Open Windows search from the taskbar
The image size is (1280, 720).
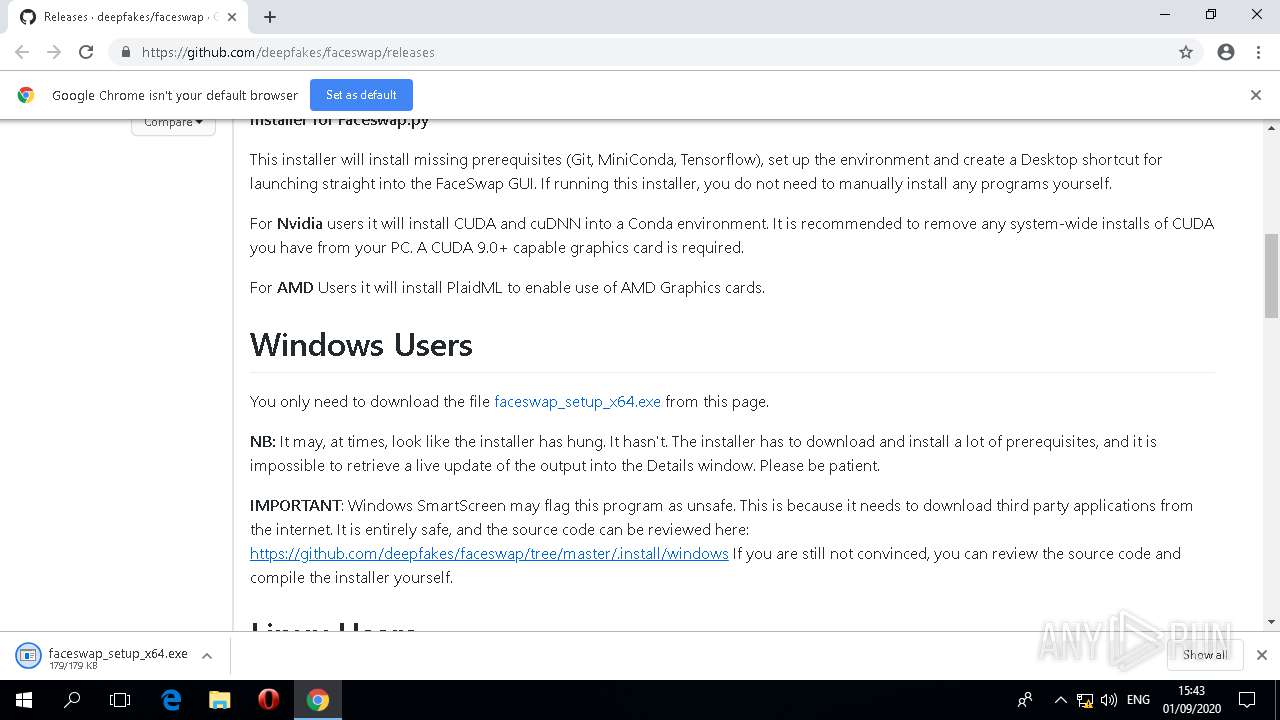point(72,700)
